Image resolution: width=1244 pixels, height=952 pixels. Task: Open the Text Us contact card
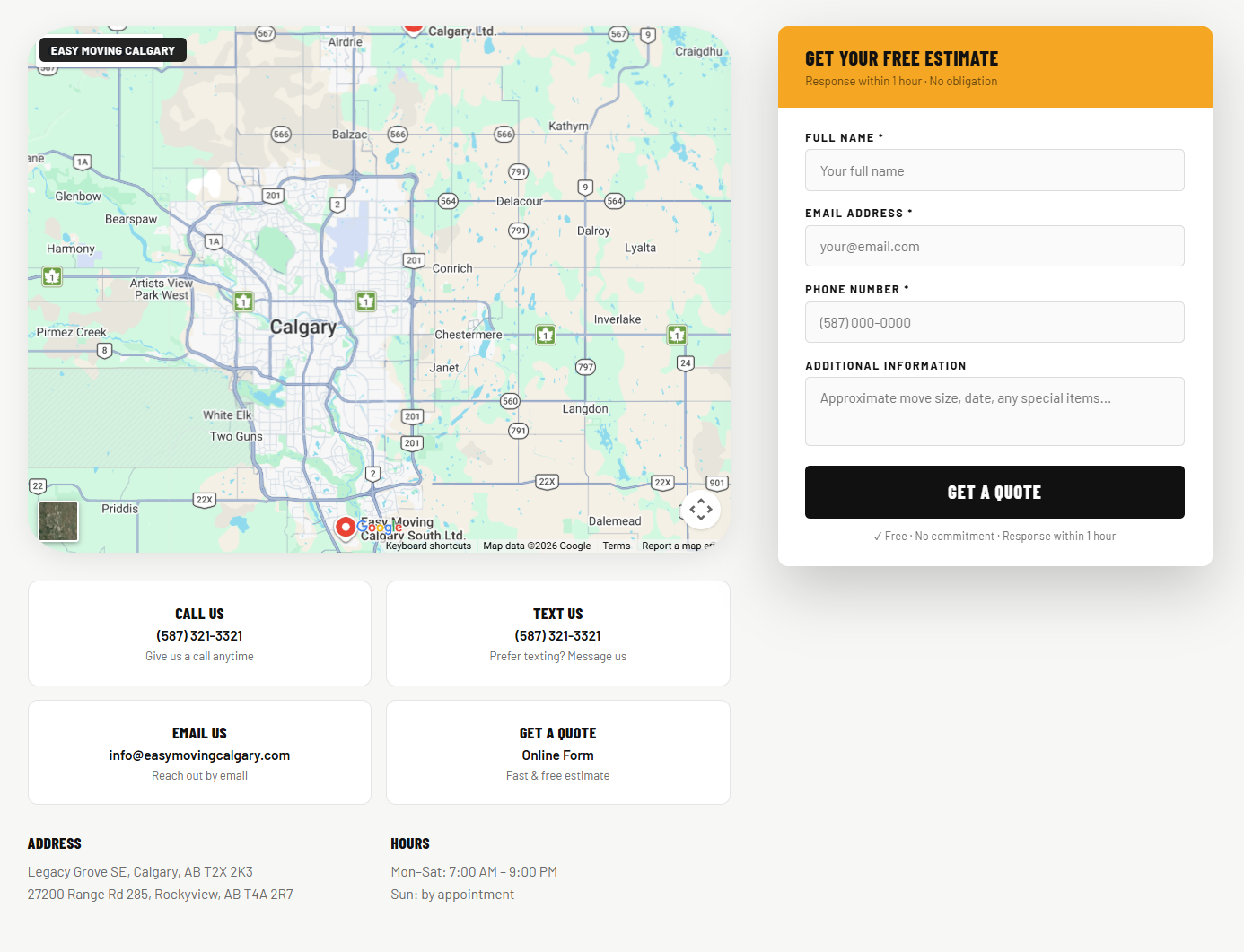(x=558, y=633)
